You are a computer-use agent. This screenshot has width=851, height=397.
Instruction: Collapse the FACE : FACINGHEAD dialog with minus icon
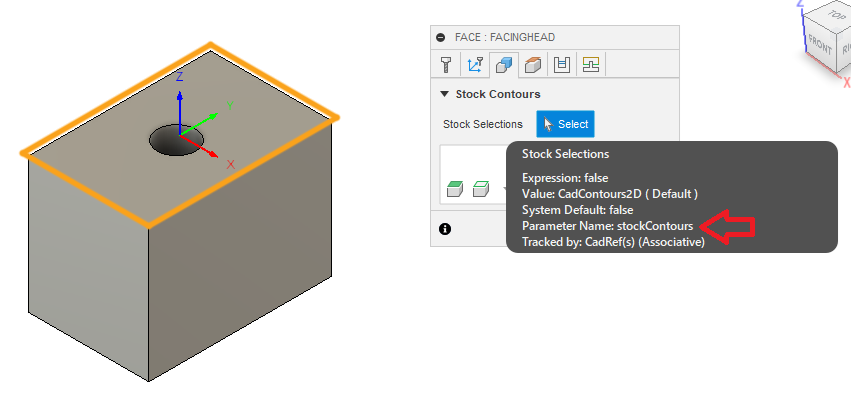pyautogui.click(x=441, y=37)
